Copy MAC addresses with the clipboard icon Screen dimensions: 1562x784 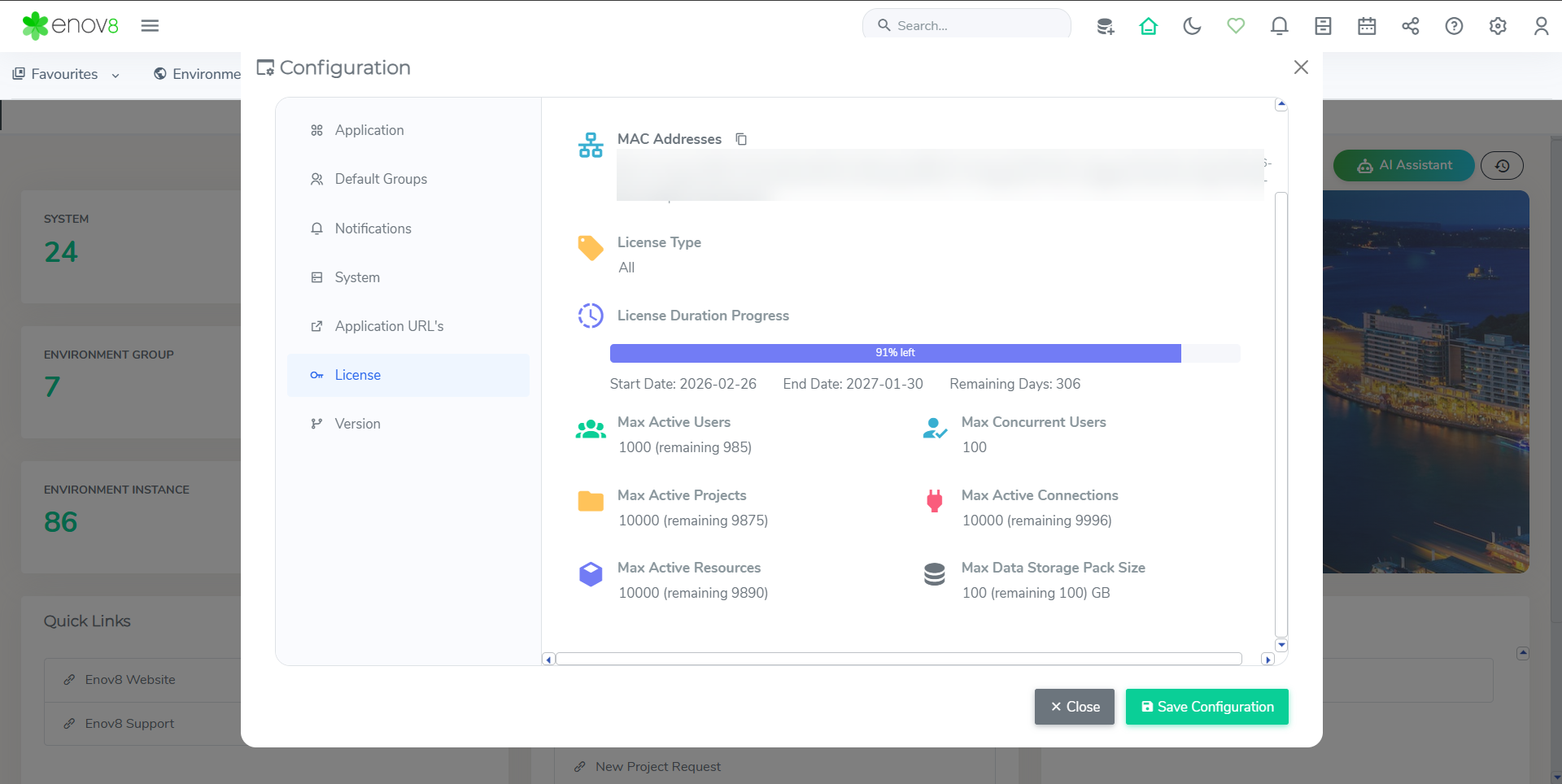click(x=741, y=139)
